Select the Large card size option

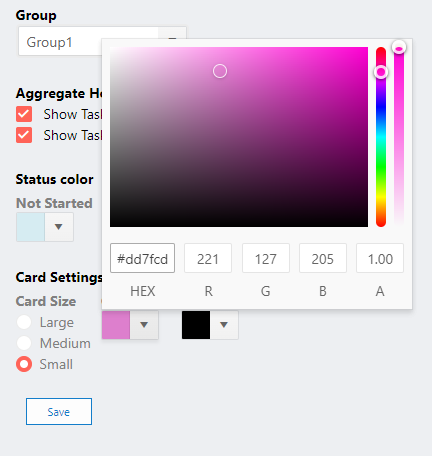(24, 322)
